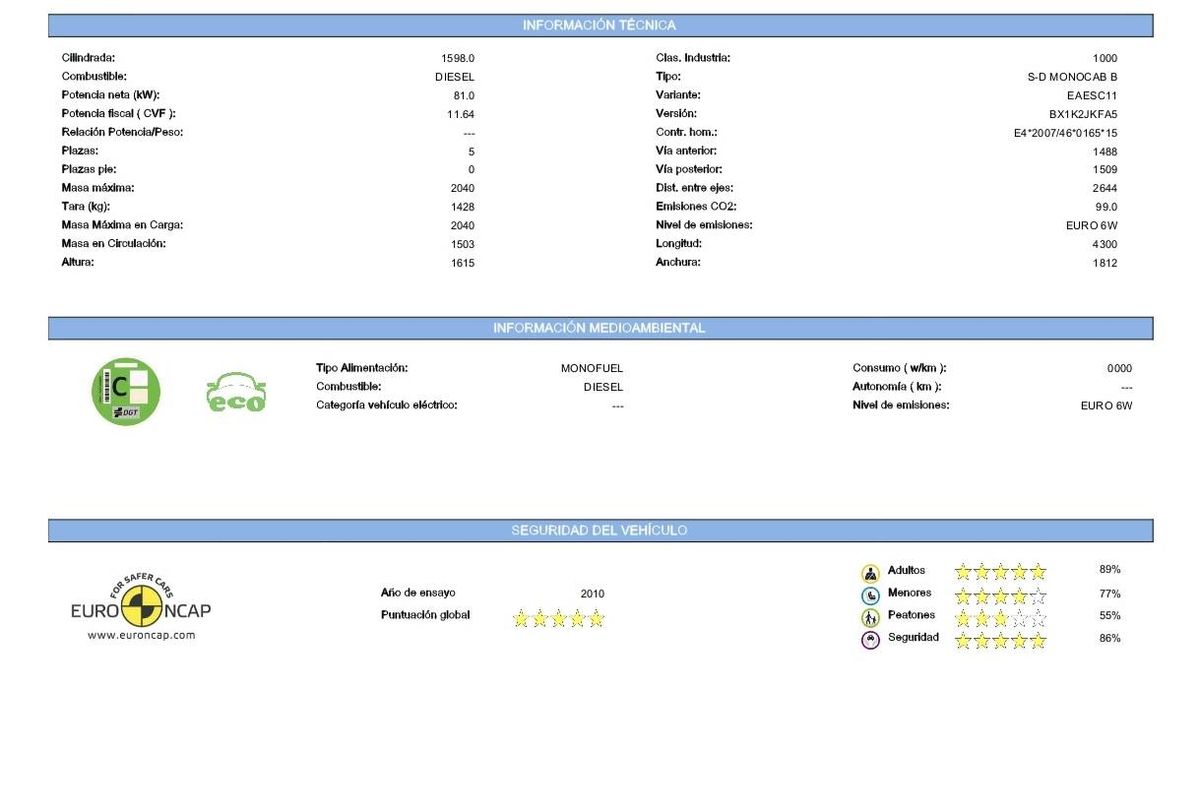Screen dimensions: 1200x808
Task: Collapse the INFORMACIÓN MEDIOAMBIENTAL section
Action: [x=599, y=327]
